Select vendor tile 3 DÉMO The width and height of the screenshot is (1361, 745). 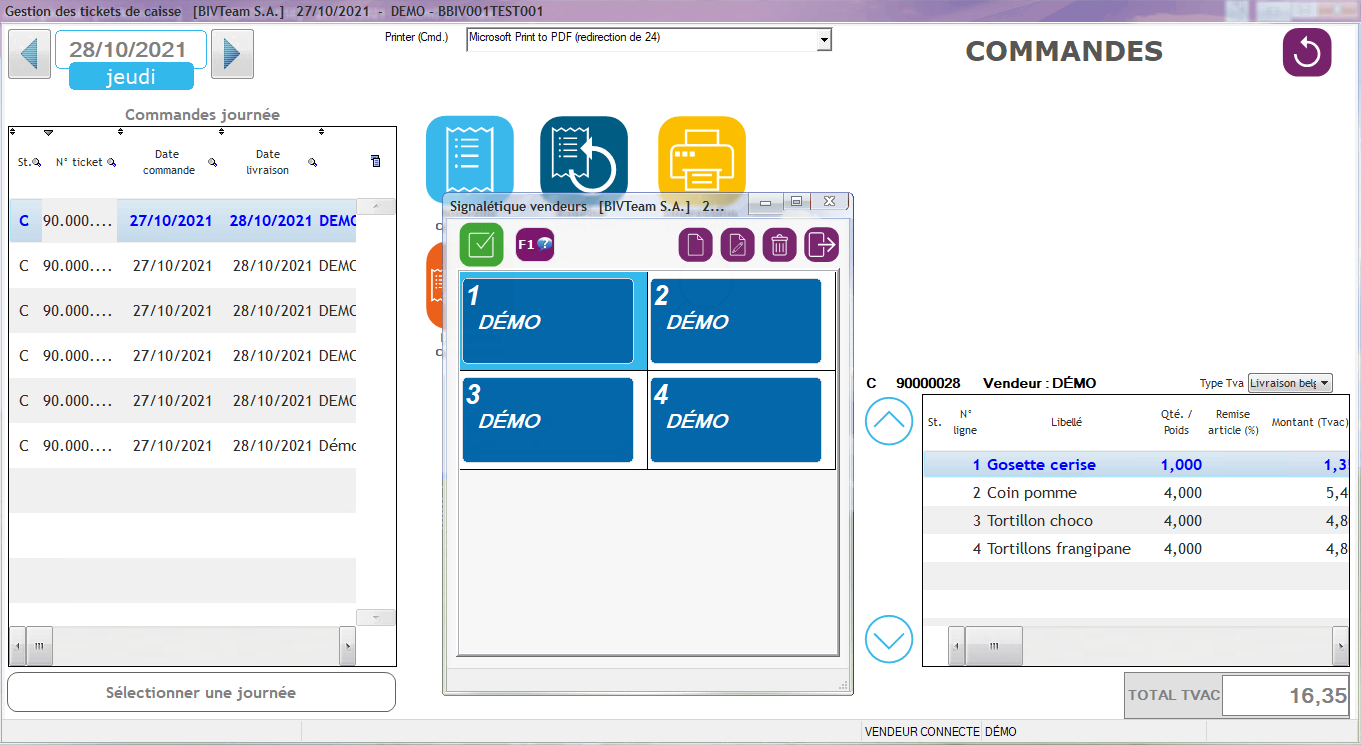tap(547, 420)
